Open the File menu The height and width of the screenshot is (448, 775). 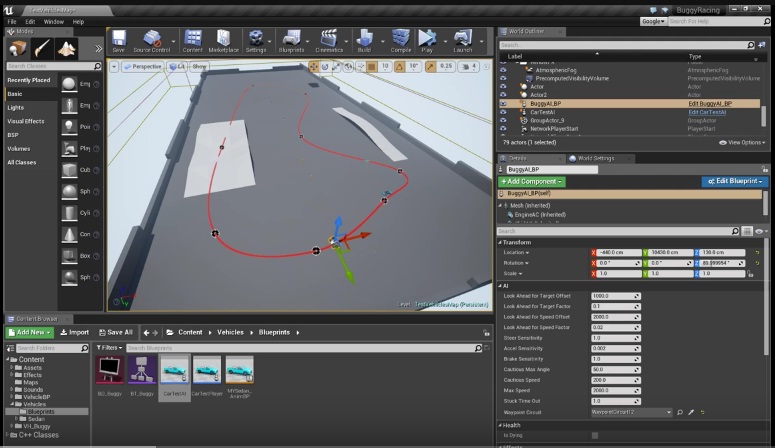point(12,22)
